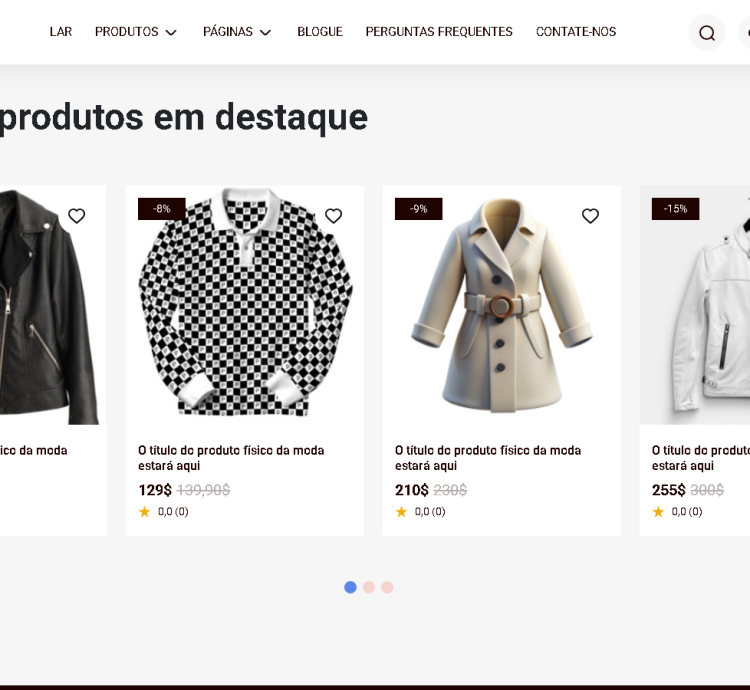This screenshot has width=750, height=690.
Task: Open Perguntas Frequentes menu item
Action: click(439, 32)
